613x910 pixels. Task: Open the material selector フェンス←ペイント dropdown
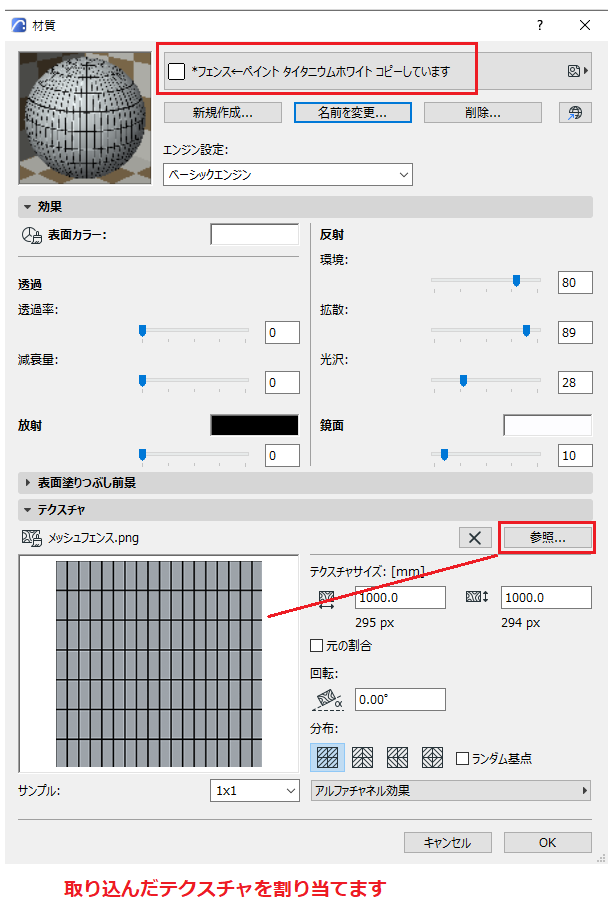click(x=377, y=71)
